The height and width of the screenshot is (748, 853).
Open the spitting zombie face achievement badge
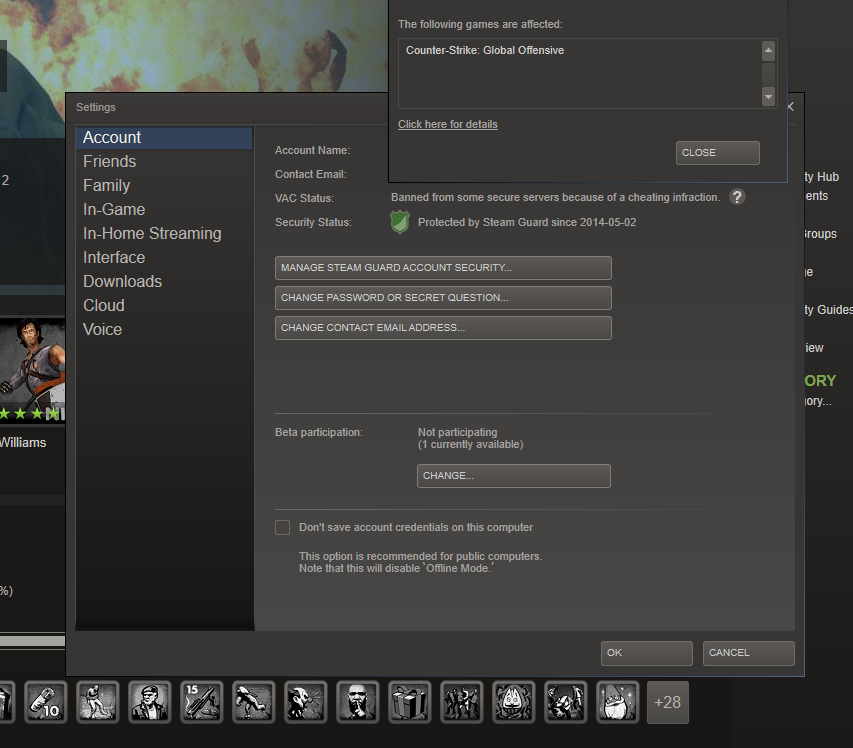[x=306, y=702]
